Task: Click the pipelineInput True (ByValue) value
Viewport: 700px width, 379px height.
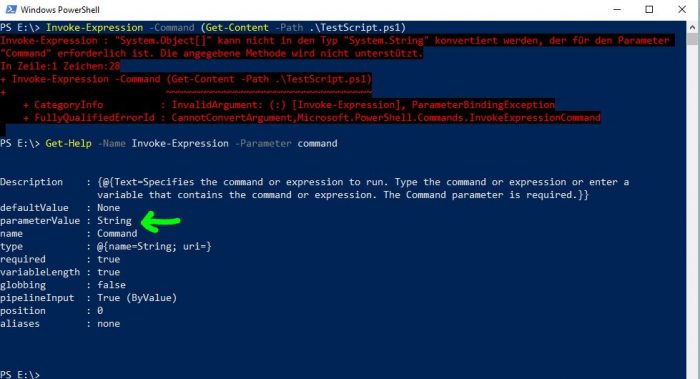Action: [x=137, y=298]
